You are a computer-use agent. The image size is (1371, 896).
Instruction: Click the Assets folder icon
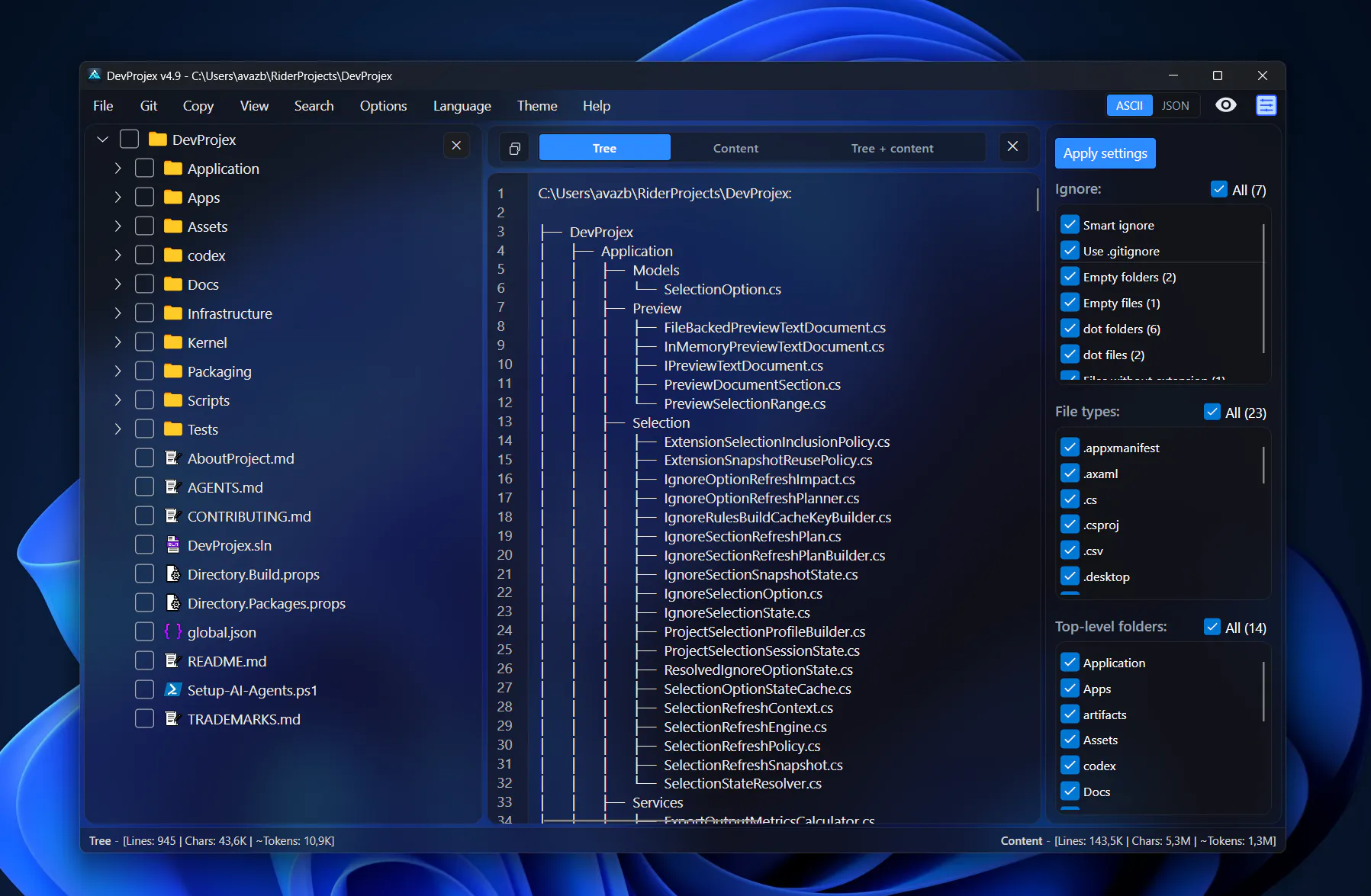(x=173, y=226)
